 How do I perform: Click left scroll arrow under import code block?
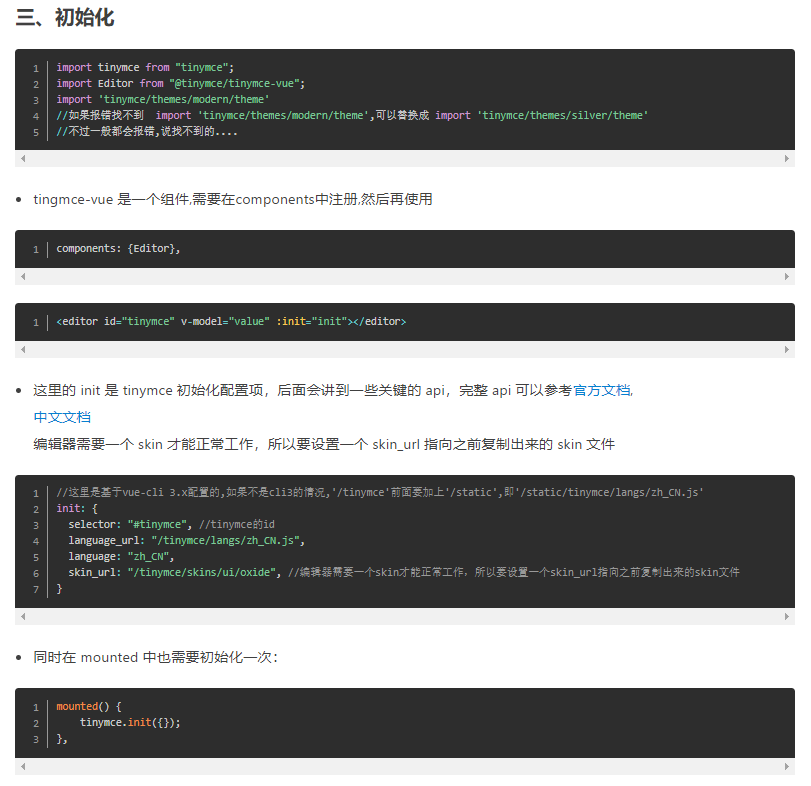coord(23,159)
